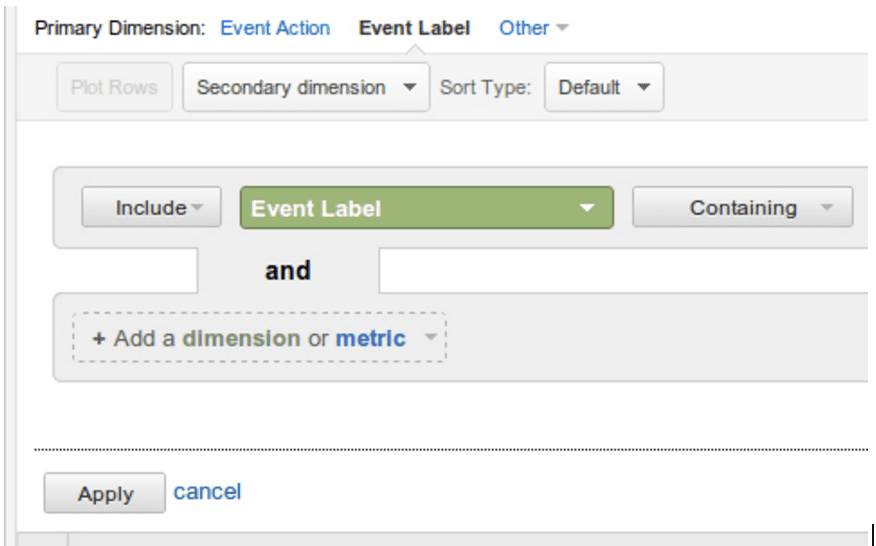Click the Default dropdown arrow icon

(x=644, y=87)
